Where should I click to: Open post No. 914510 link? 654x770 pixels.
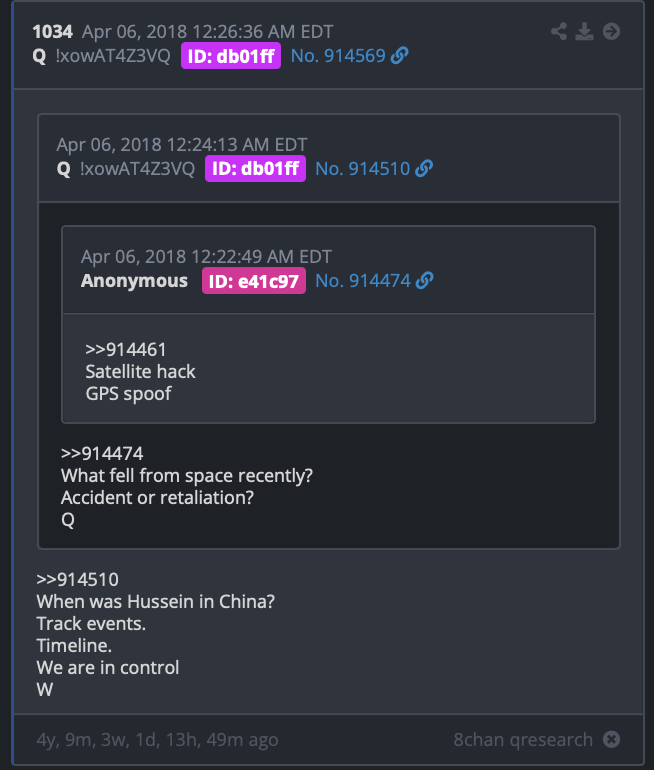362,169
